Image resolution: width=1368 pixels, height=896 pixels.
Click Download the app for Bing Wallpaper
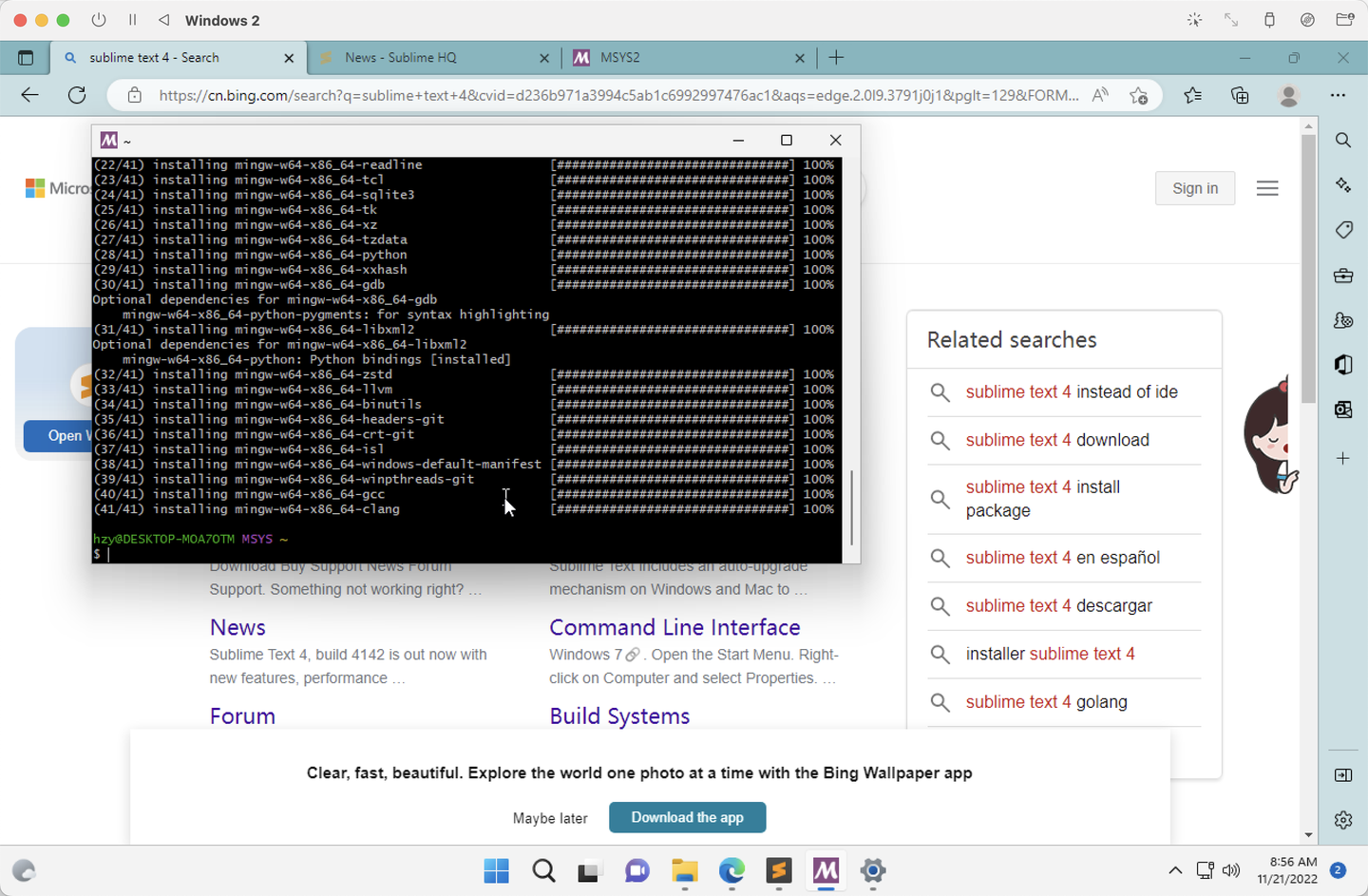687,817
